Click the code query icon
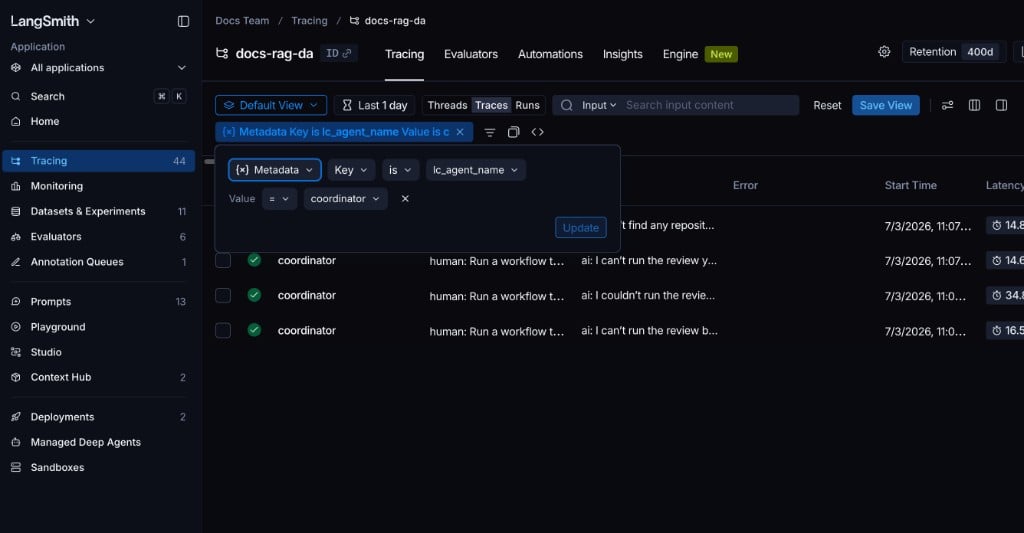Viewport: 1024px width, 533px height. pos(537,133)
